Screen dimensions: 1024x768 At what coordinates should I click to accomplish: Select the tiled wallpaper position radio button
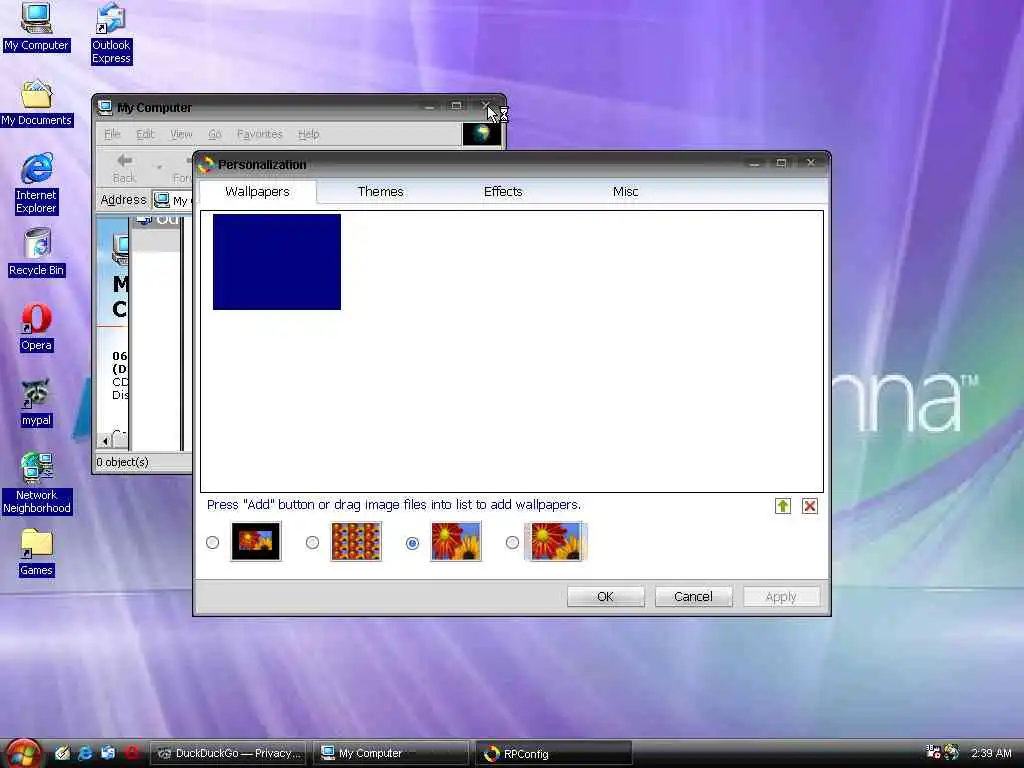point(312,543)
